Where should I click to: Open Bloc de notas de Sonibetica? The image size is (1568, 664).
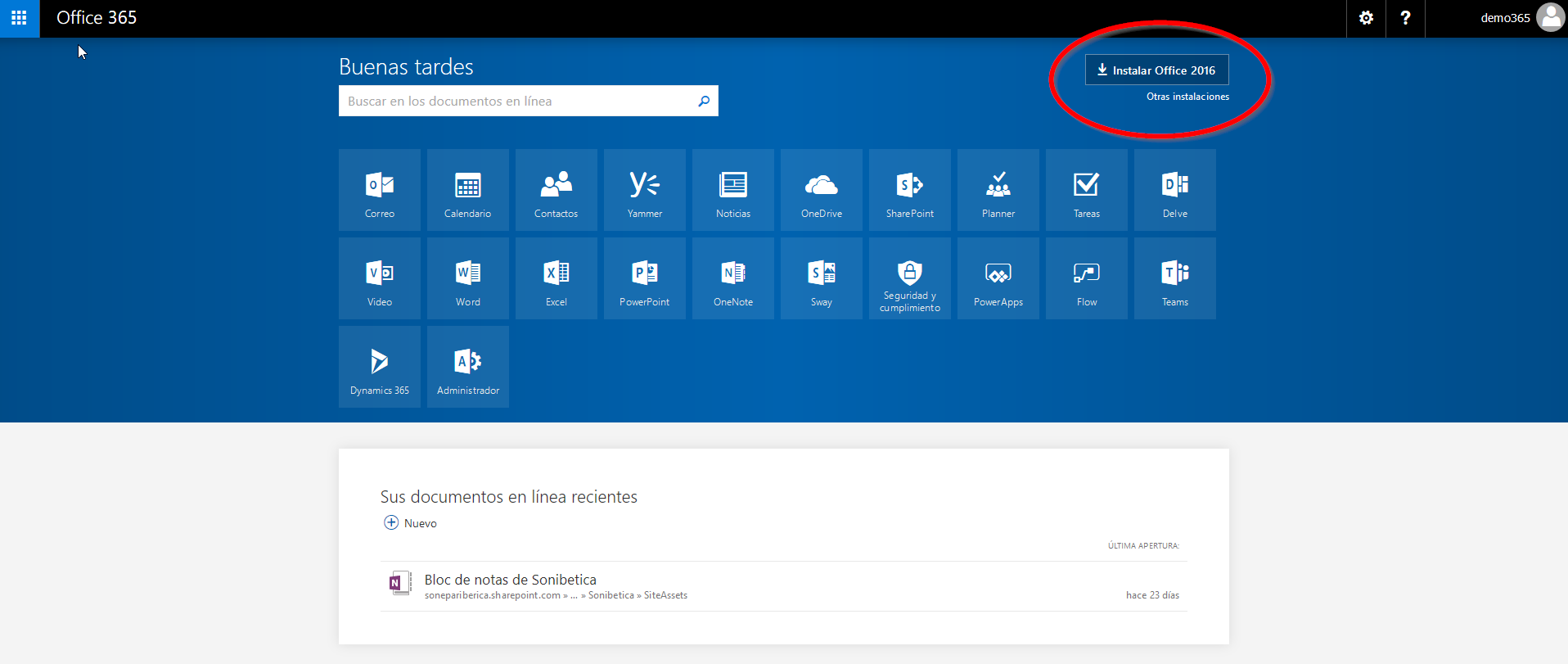[x=511, y=580]
